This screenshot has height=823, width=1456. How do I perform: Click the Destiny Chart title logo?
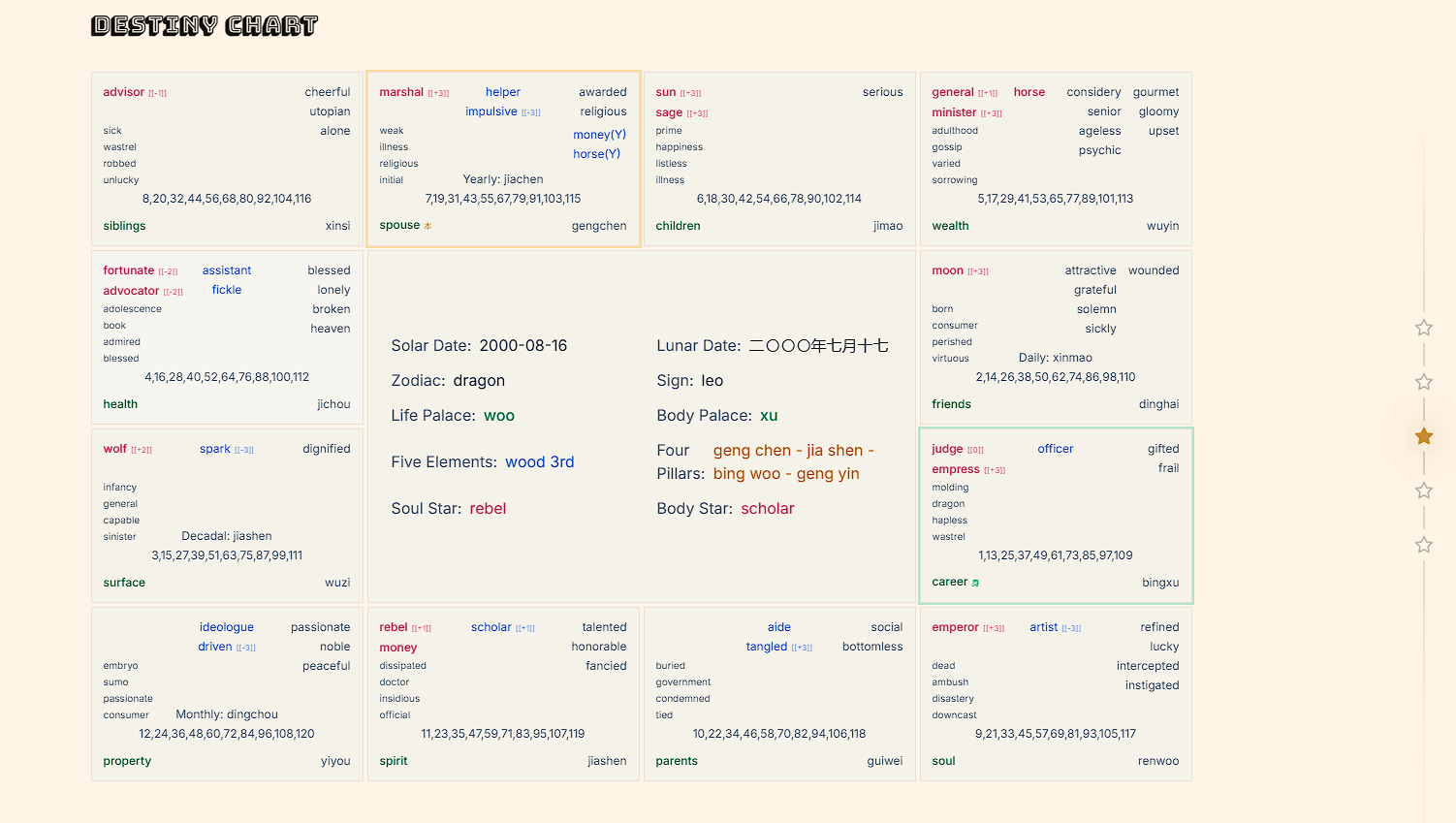[205, 26]
